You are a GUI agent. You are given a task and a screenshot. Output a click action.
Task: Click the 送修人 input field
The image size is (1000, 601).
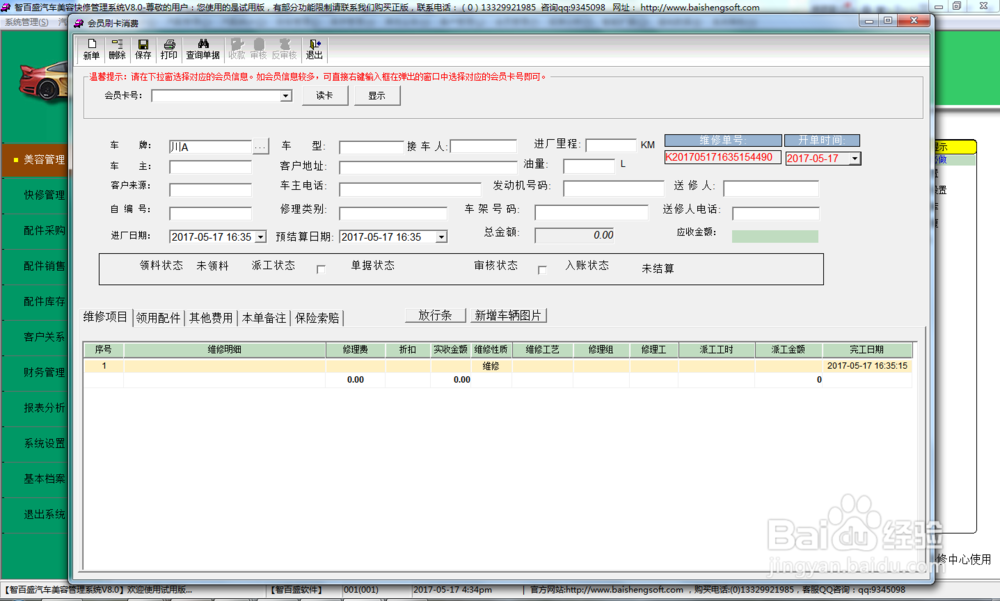[771, 189]
